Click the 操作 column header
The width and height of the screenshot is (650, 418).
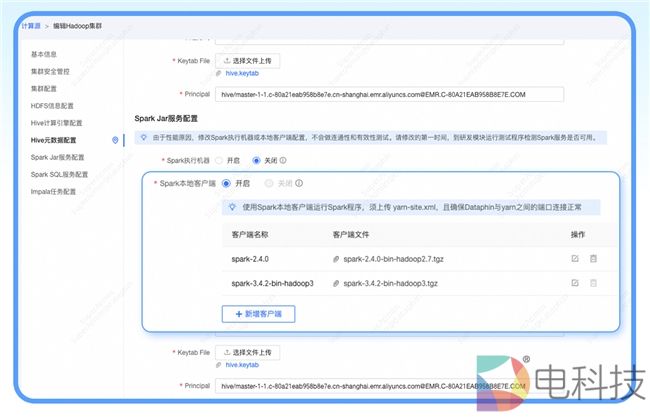[x=578, y=235]
